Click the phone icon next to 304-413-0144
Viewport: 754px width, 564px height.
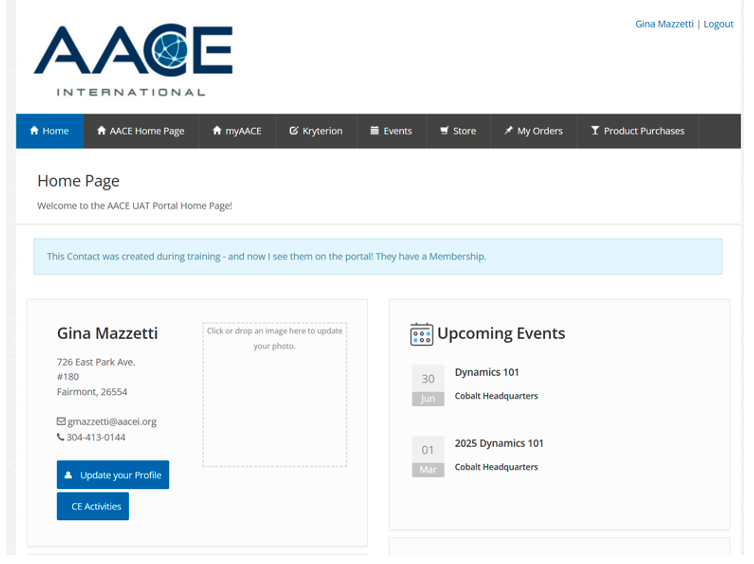click(61, 437)
